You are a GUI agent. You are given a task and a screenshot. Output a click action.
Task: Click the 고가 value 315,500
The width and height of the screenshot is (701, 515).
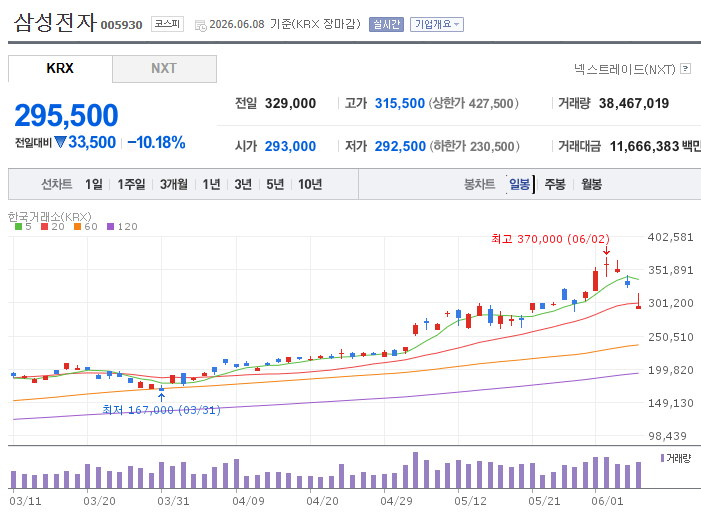tap(399, 103)
